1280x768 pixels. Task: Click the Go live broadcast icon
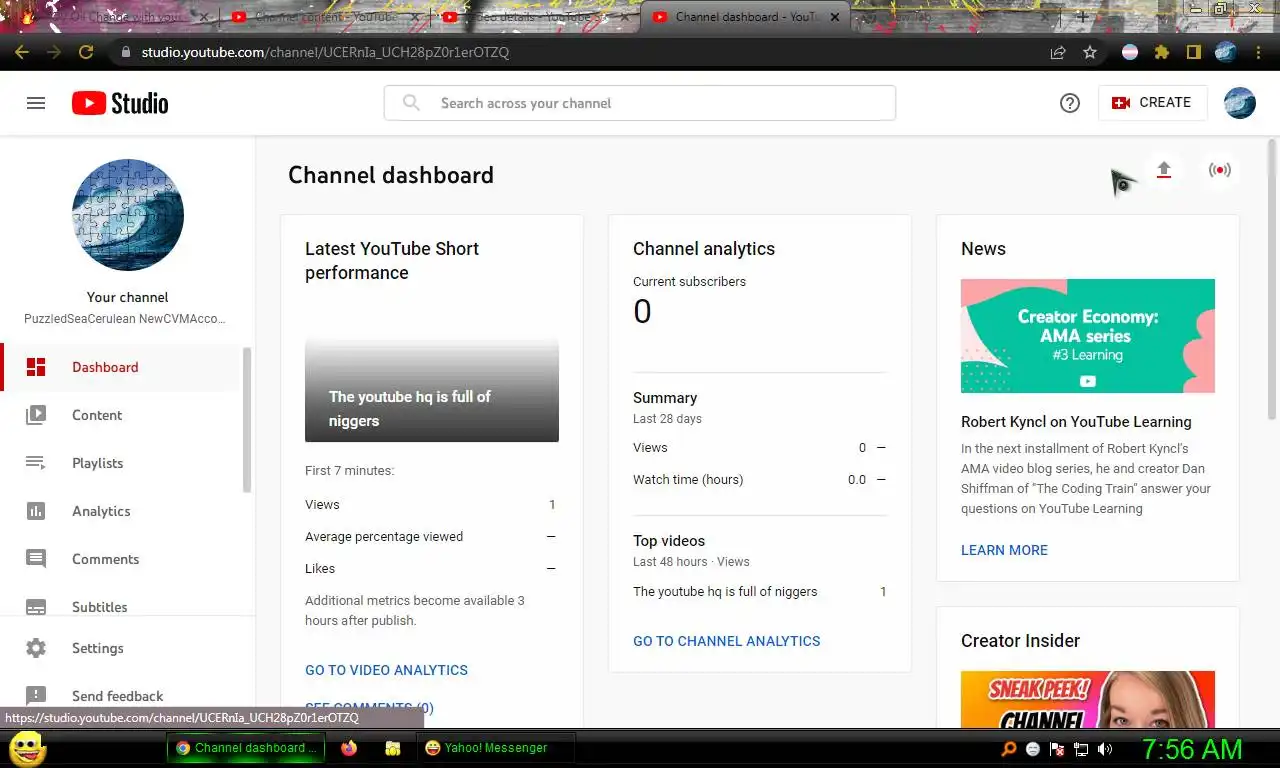[x=1219, y=170]
